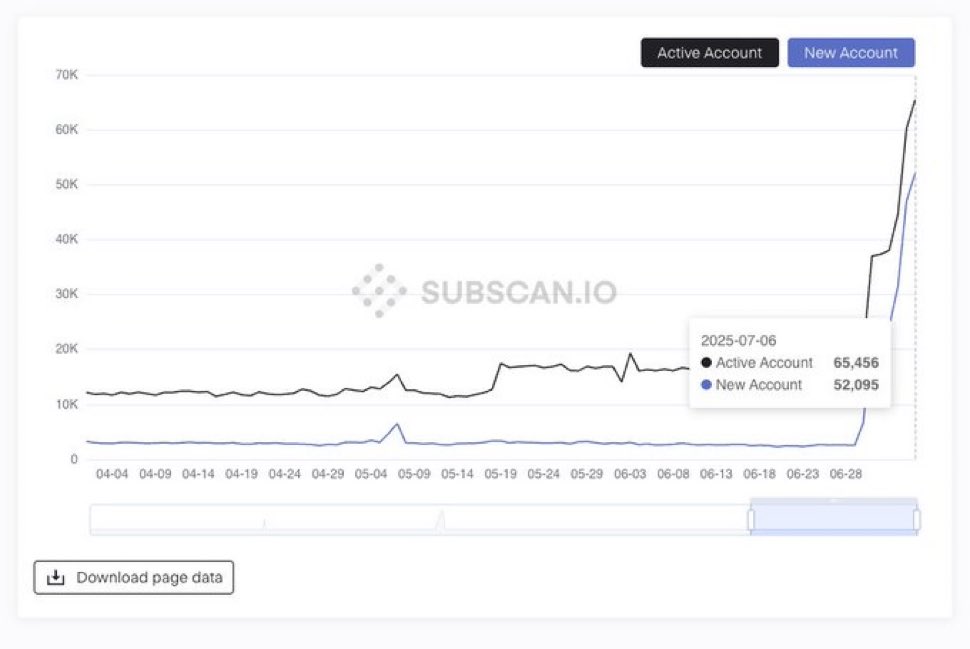Image resolution: width=970 pixels, height=649 pixels.
Task: Click the right handle of range slider
Action: (917, 520)
